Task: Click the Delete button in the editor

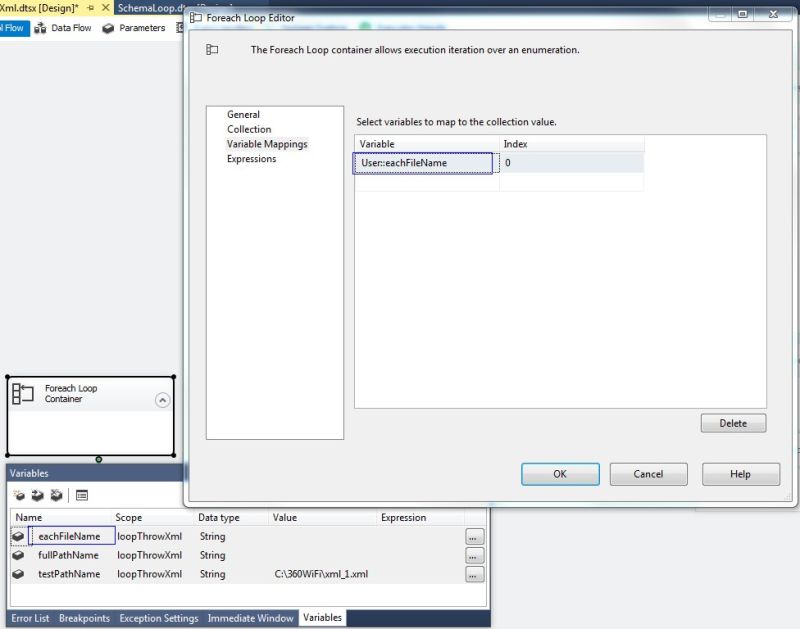Action: pos(733,423)
